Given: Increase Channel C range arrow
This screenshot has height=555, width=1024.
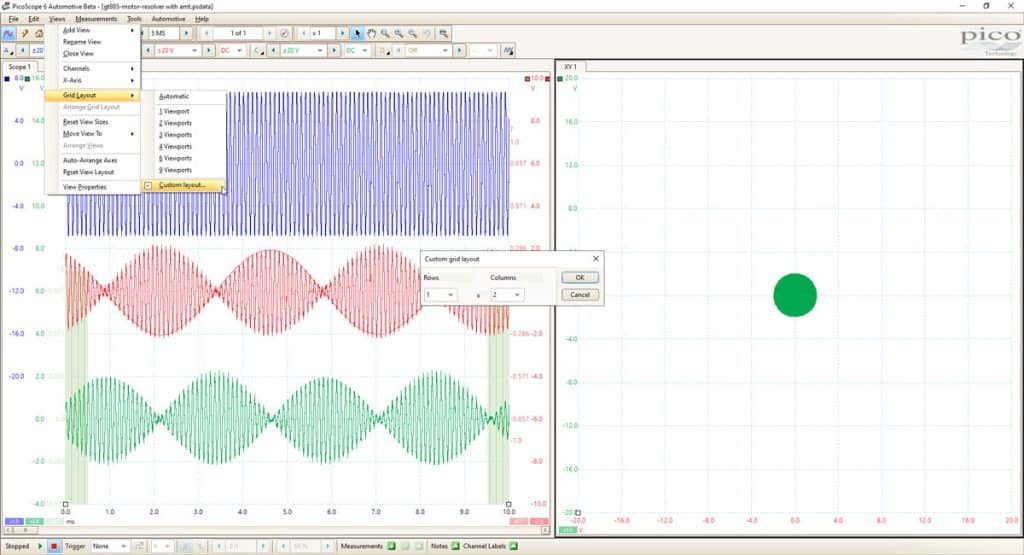Looking at the screenshot, I should pos(334,50).
